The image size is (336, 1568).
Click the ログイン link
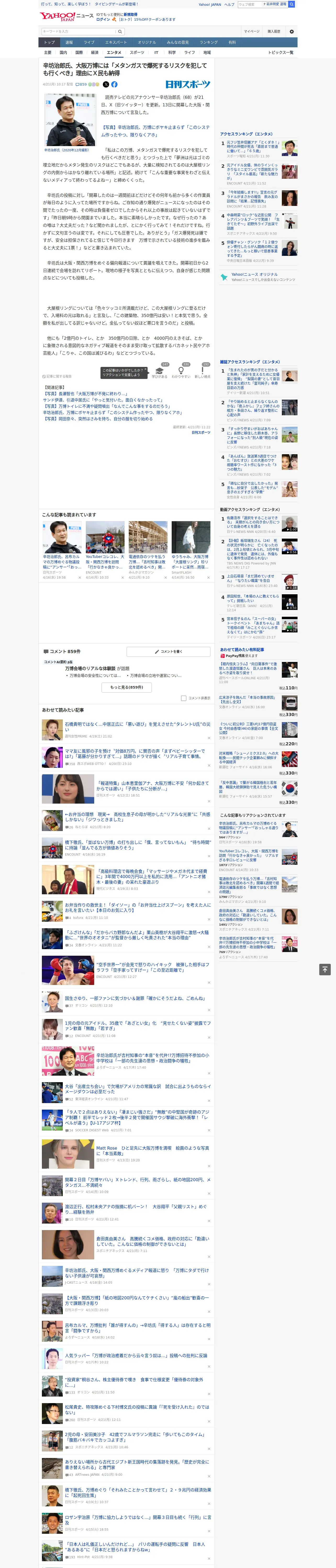pyautogui.click(x=103, y=20)
